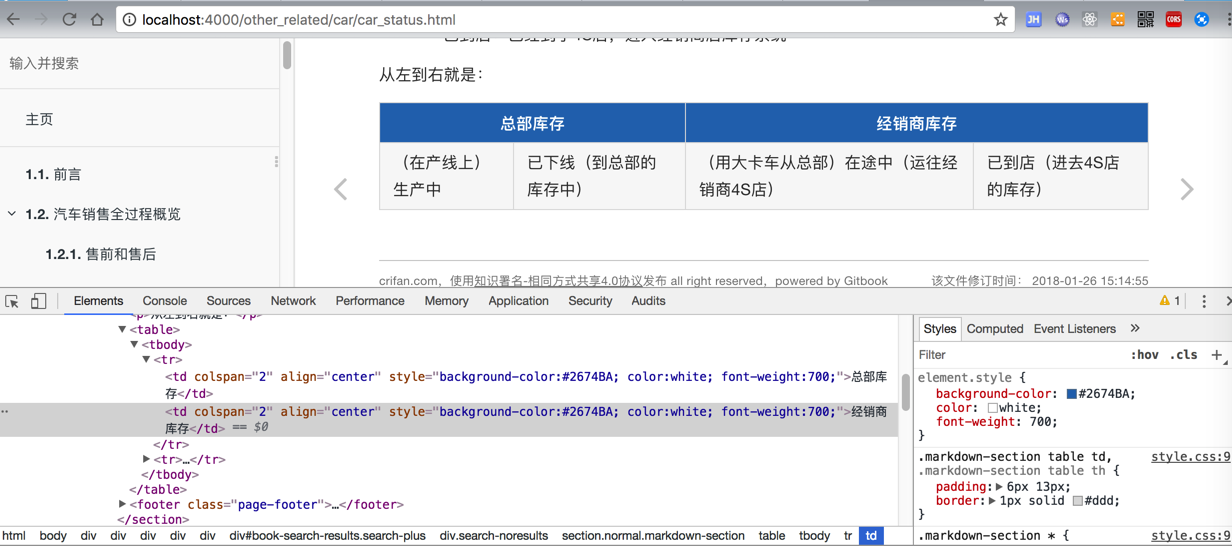Screen dimensions: 1232x546
Task: Toggle the :hov element state panel
Action: pos(1144,355)
